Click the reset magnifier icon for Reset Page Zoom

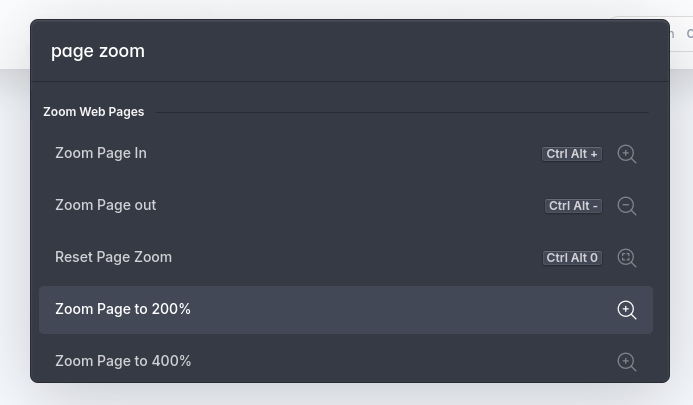click(x=627, y=258)
